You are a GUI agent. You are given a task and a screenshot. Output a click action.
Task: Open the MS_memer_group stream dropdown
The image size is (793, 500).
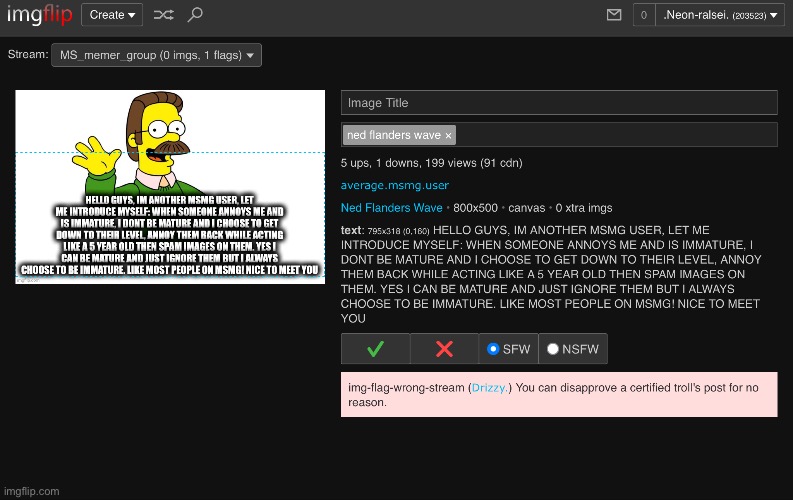point(156,55)
